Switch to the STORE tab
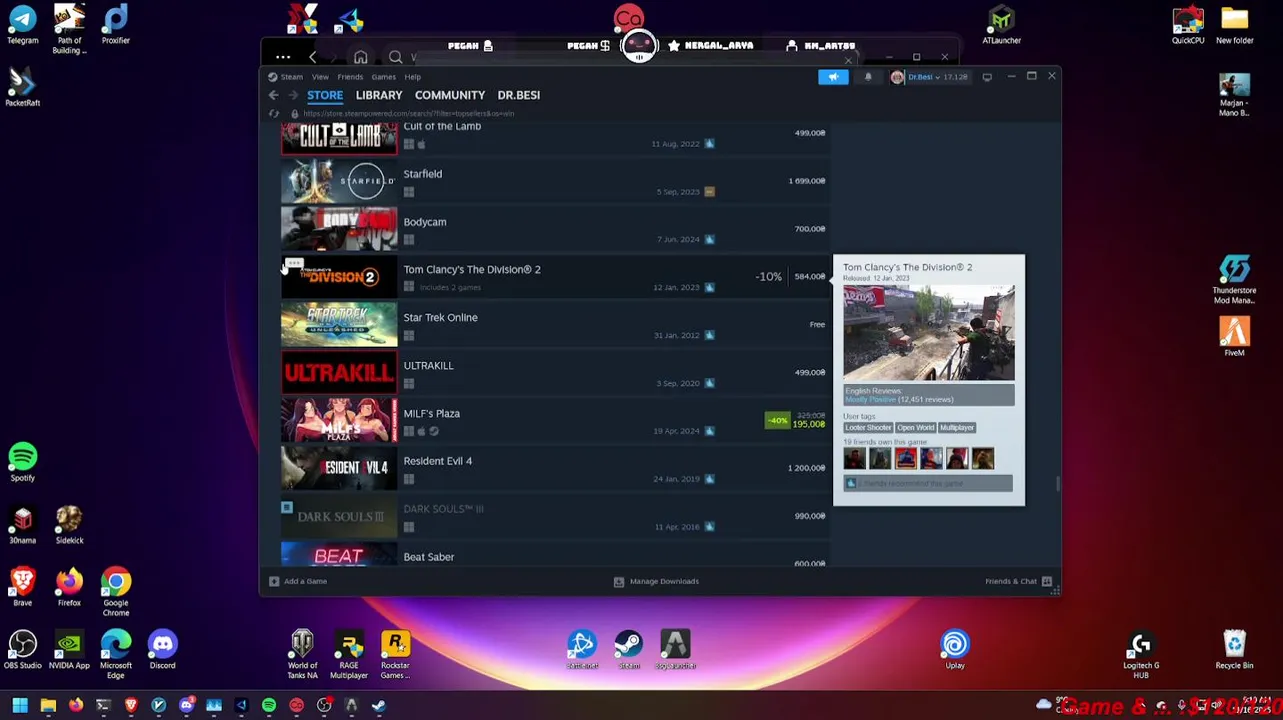Screen dimensions: 1283x720 coord(325,95)
